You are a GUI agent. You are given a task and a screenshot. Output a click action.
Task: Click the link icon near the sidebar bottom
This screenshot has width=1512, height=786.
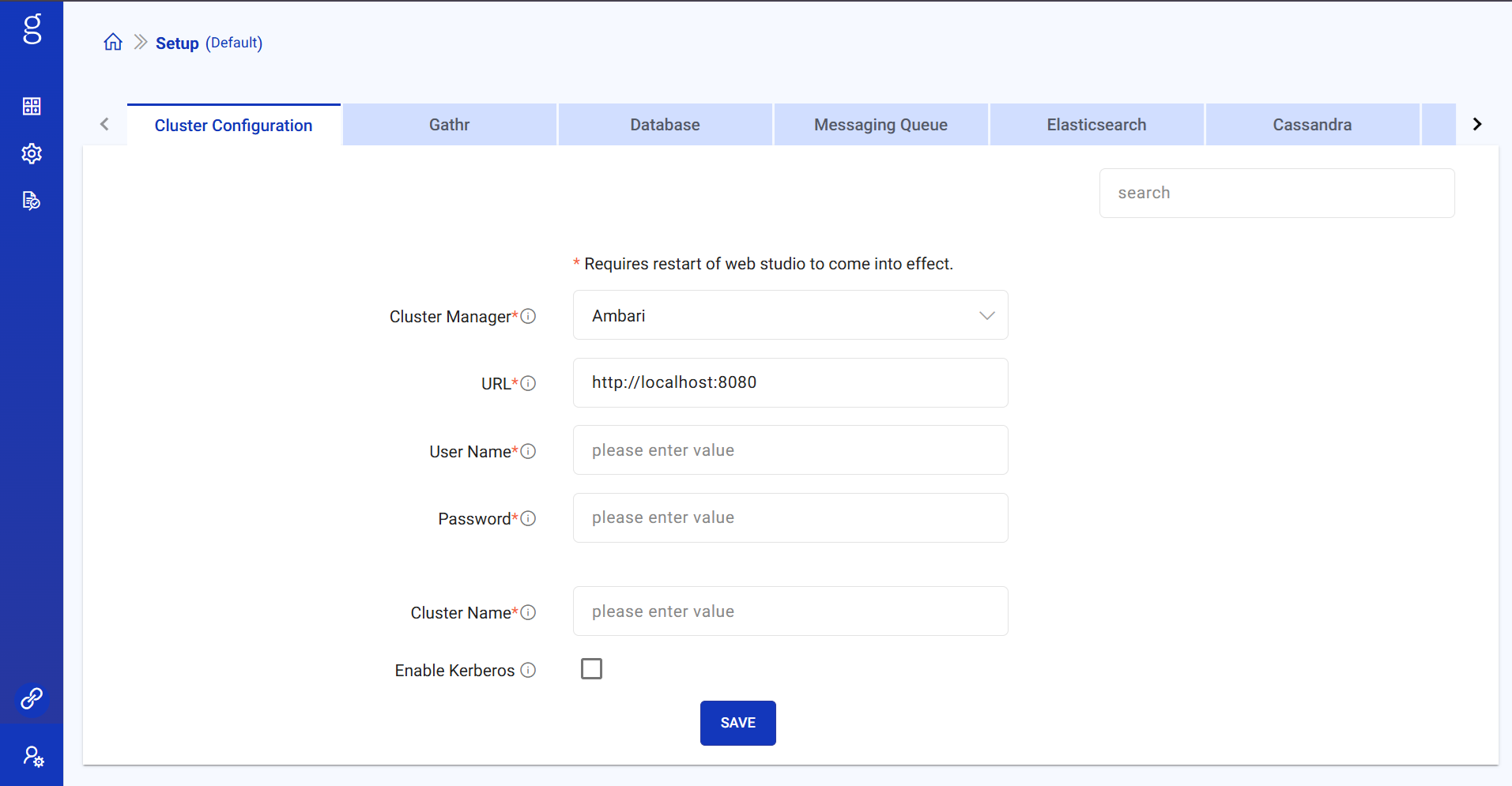pos(32,698)
